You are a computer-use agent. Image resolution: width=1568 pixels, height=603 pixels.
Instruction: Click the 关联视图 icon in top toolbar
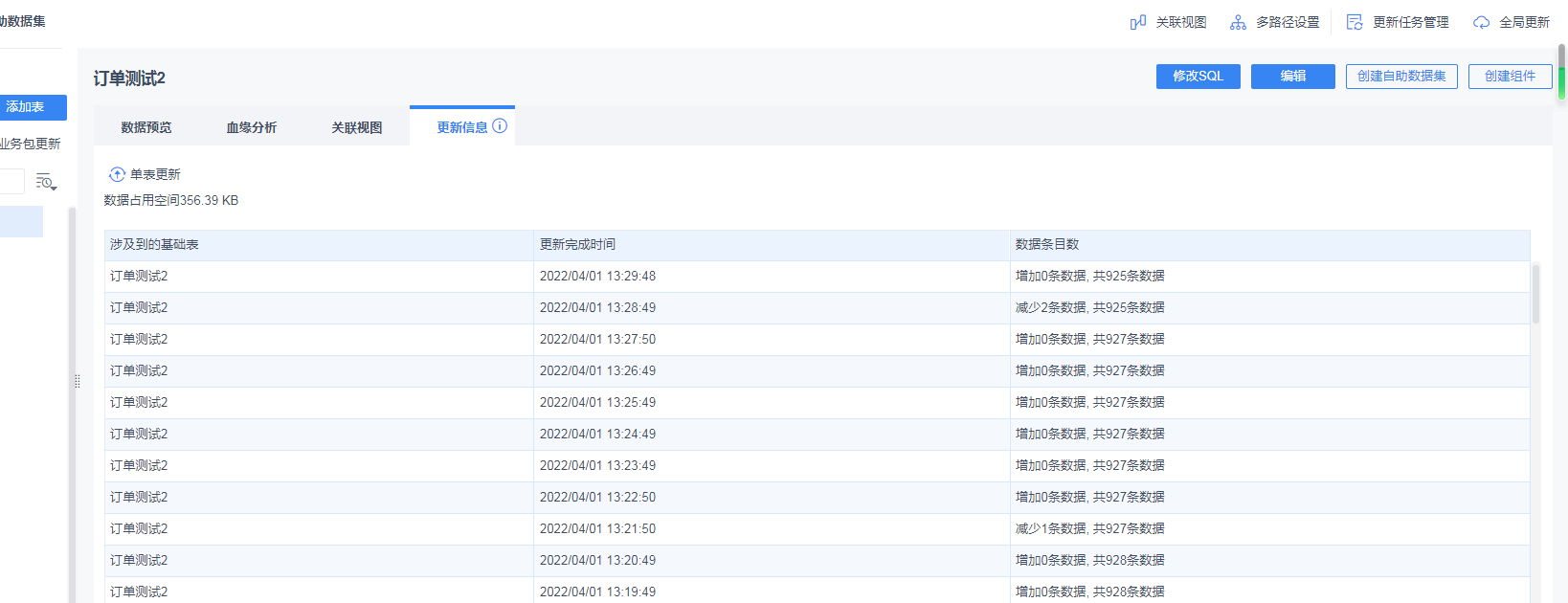(1138, 22)
